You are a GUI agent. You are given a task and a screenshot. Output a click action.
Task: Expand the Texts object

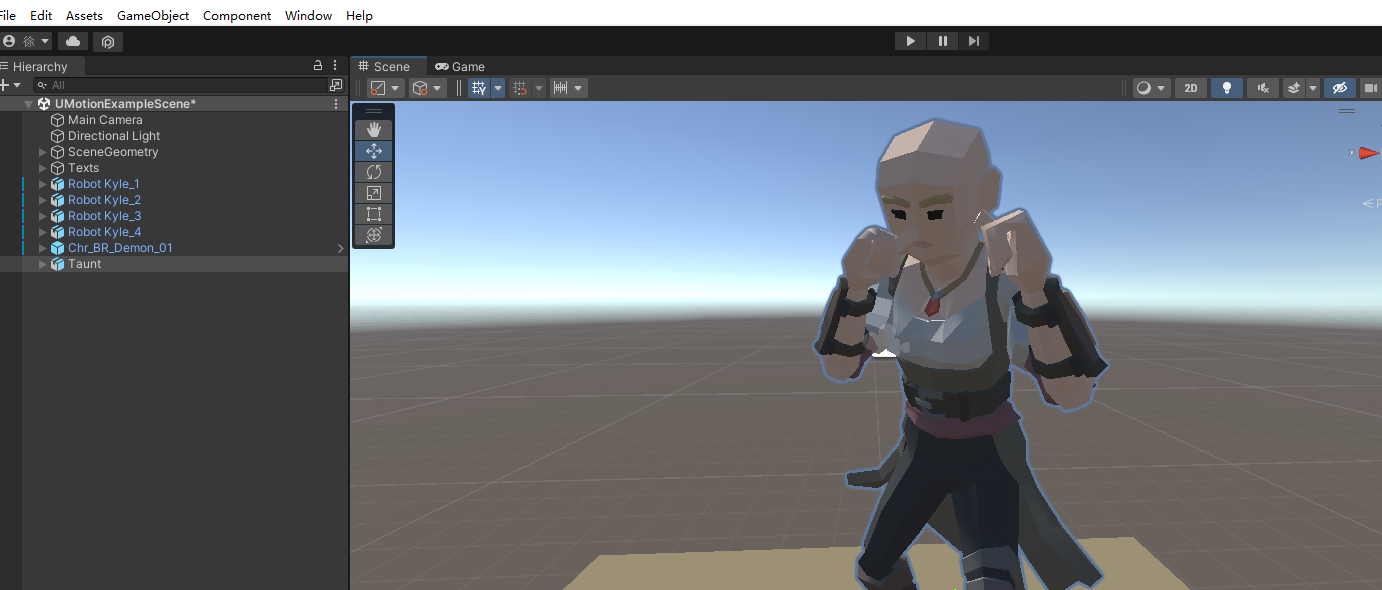click(x=43, y=168)
